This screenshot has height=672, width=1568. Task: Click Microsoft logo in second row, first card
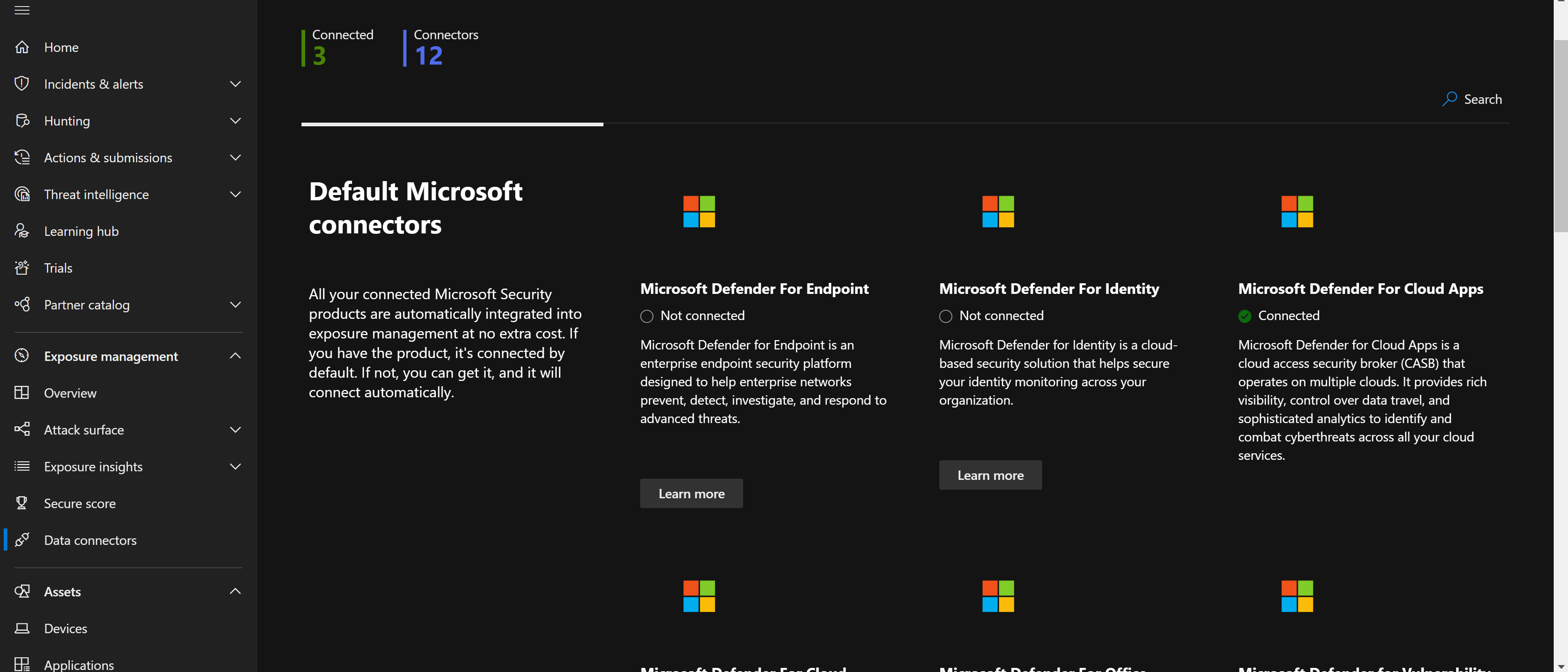699,596
